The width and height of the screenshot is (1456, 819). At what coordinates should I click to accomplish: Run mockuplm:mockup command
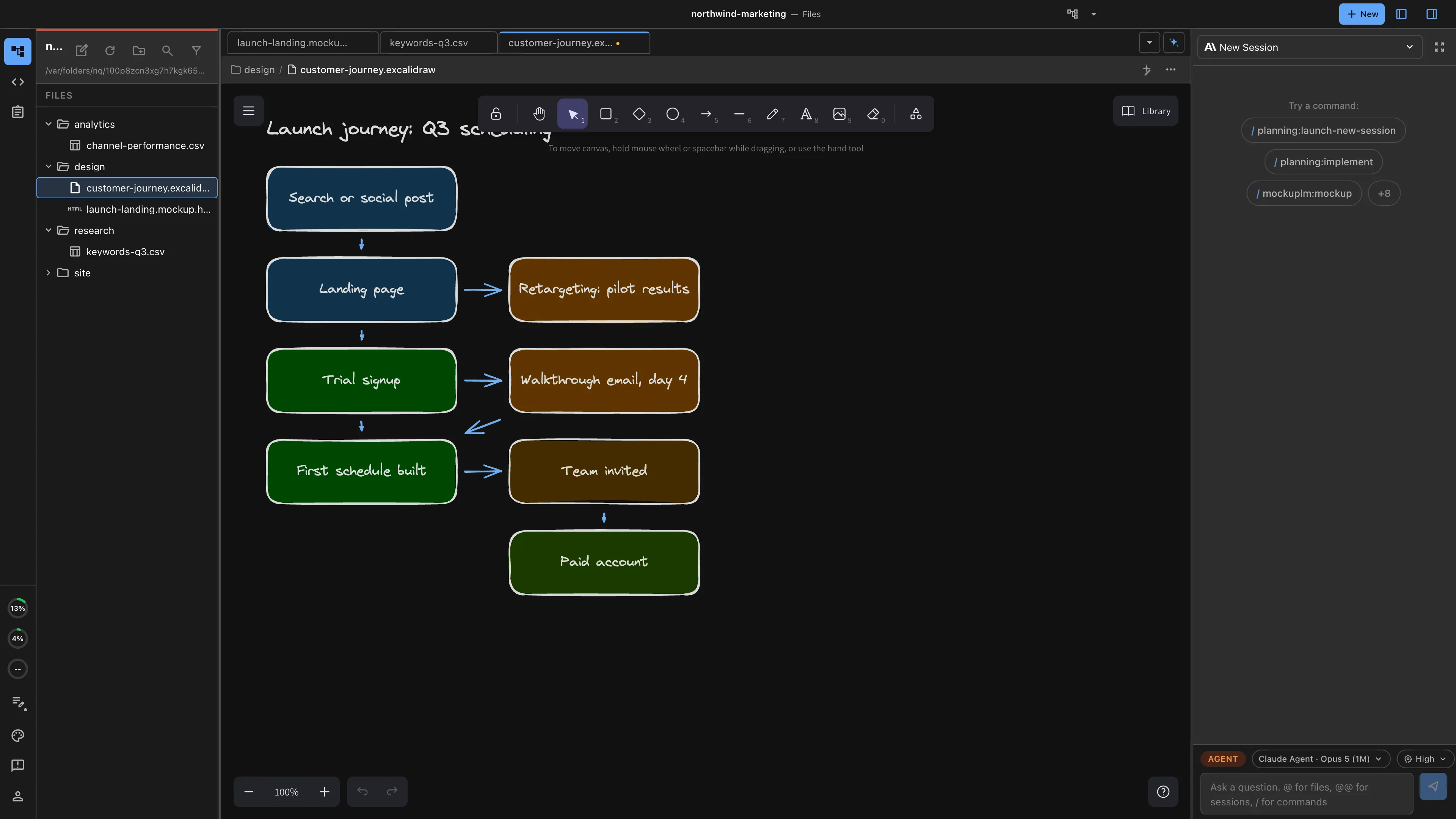[1304, 193]
